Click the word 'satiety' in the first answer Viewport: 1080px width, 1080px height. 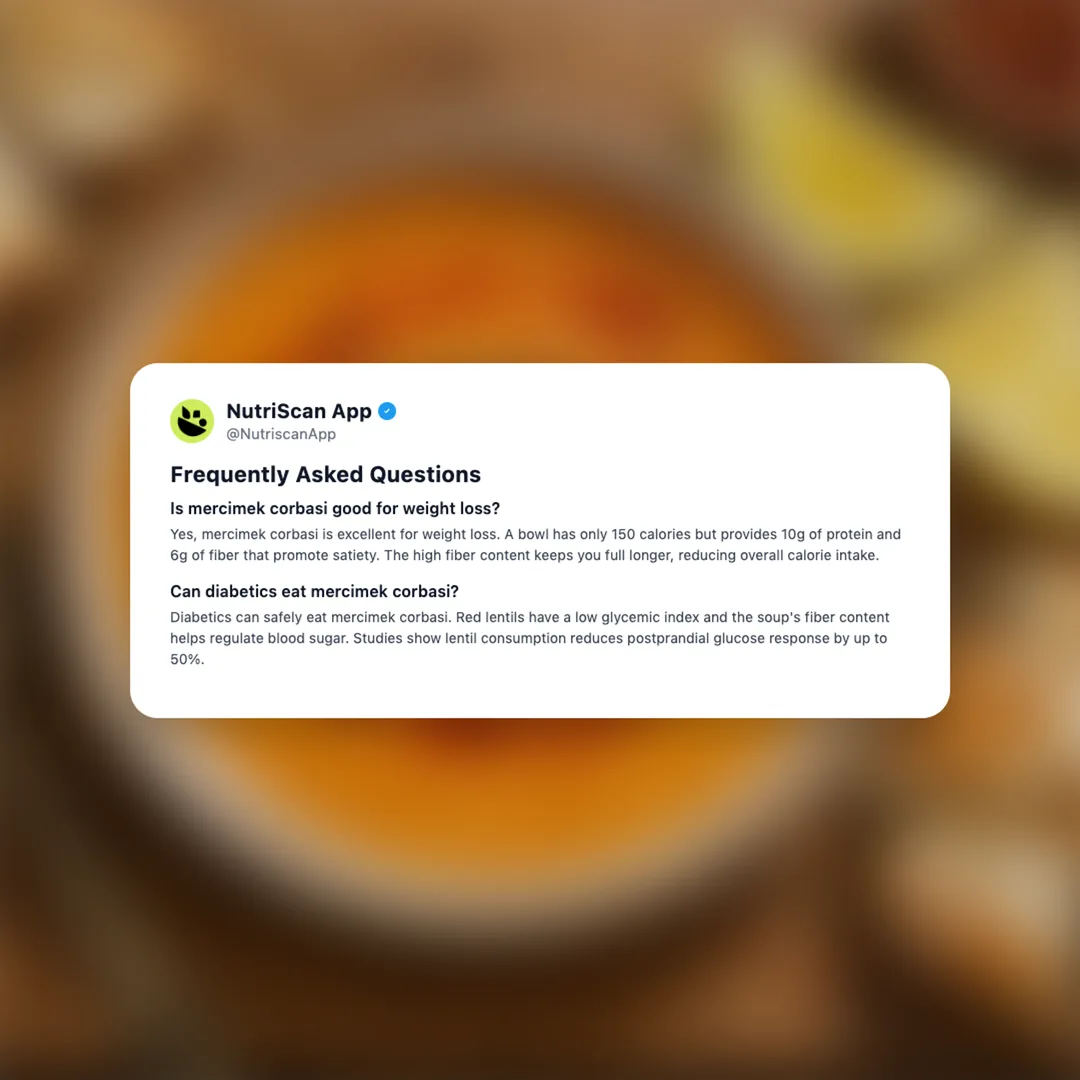(x=354, y=555)
